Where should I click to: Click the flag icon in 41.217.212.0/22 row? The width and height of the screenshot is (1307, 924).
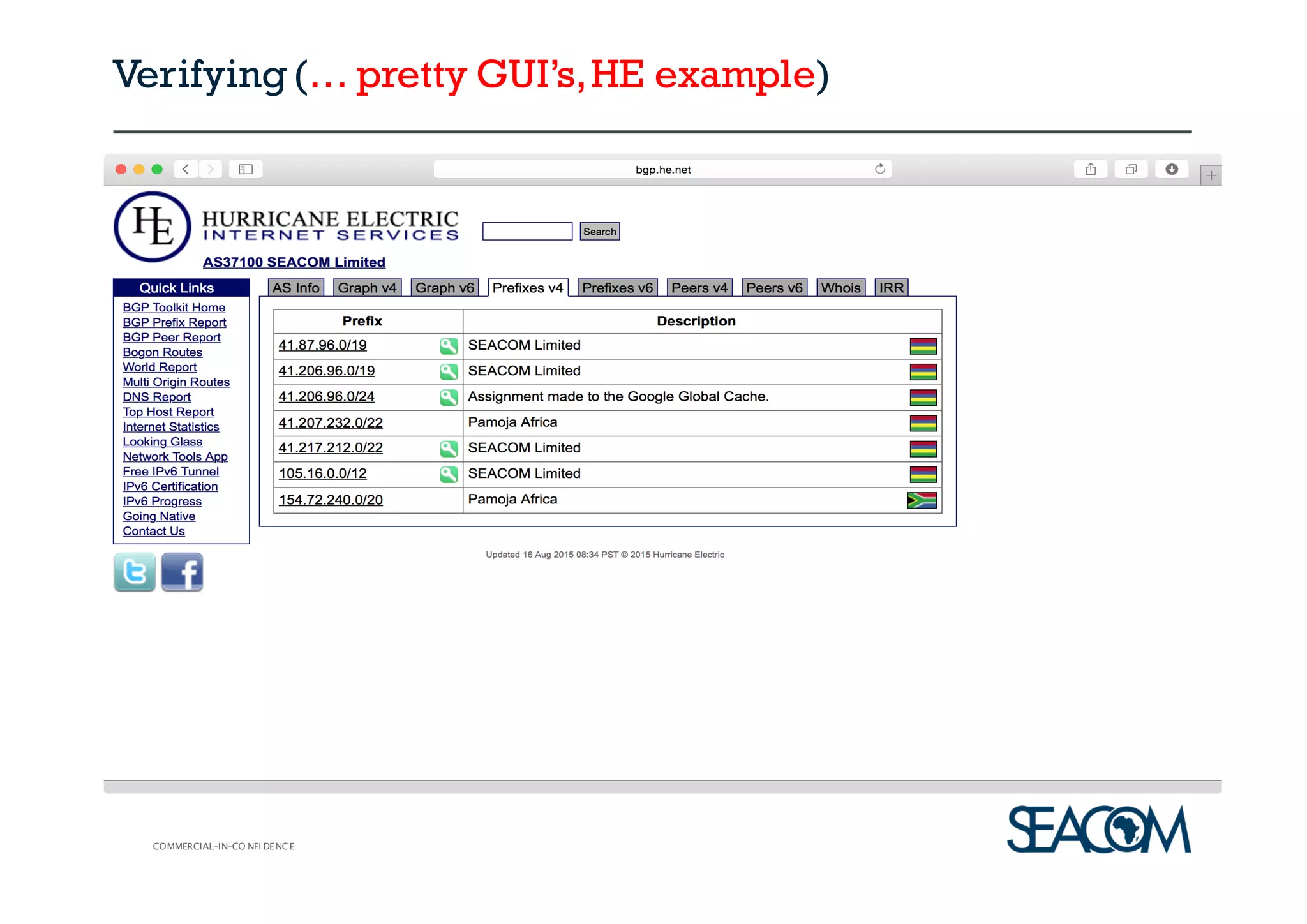tap(923, 449)
